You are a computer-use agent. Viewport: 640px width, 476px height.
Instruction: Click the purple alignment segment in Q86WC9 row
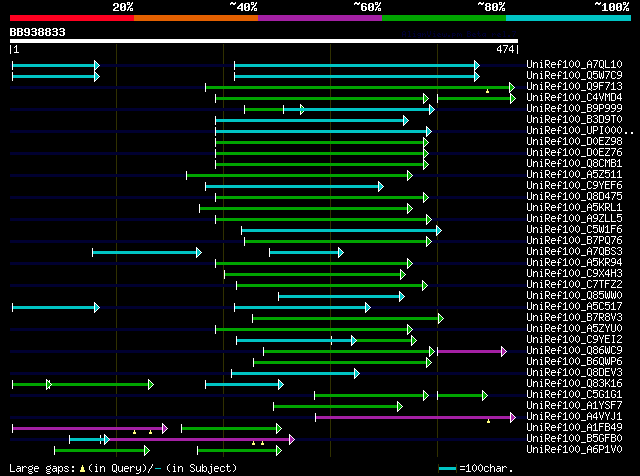tap(472, 351)
